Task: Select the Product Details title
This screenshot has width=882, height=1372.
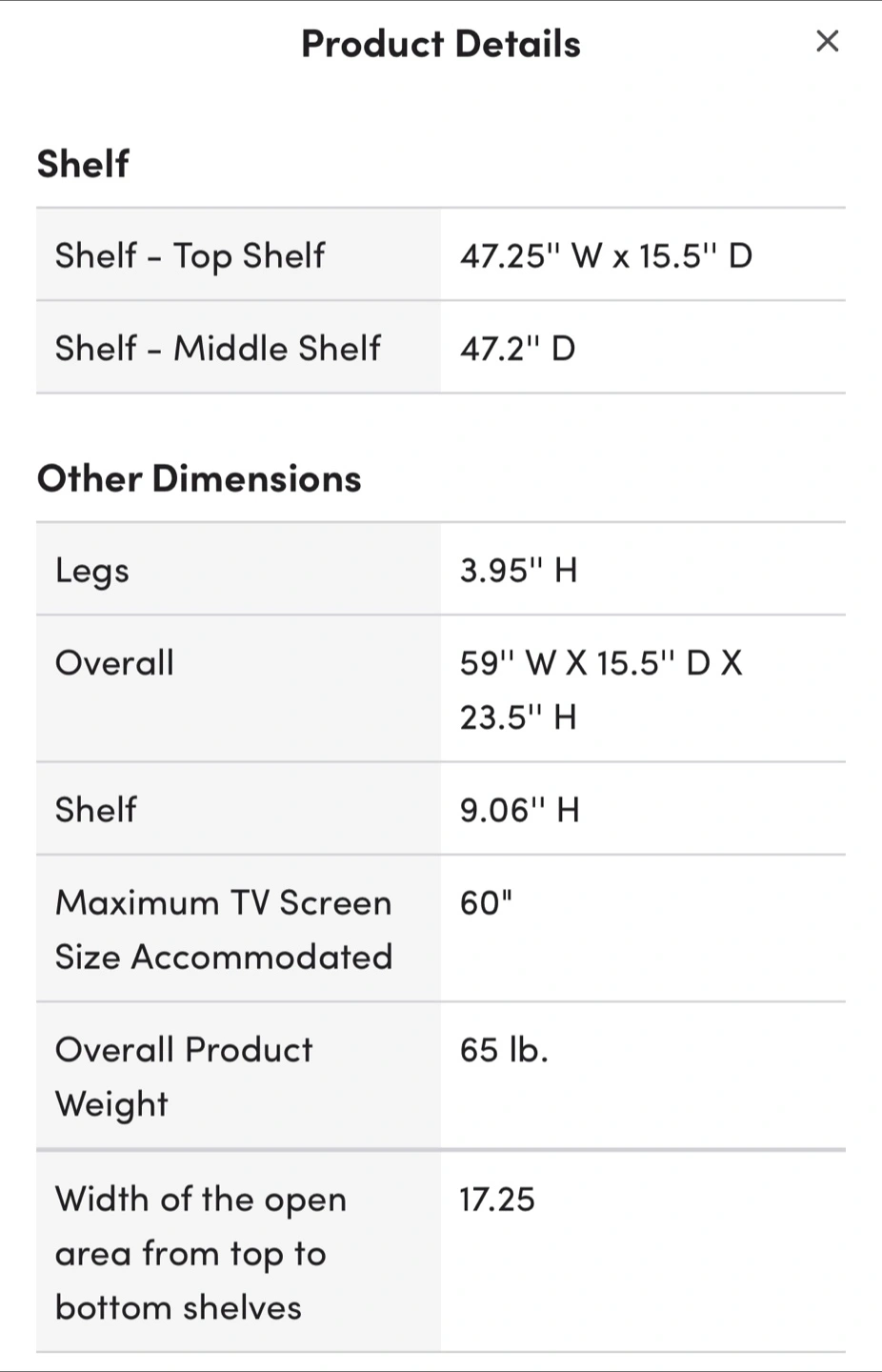Action: tap(441, 44)
